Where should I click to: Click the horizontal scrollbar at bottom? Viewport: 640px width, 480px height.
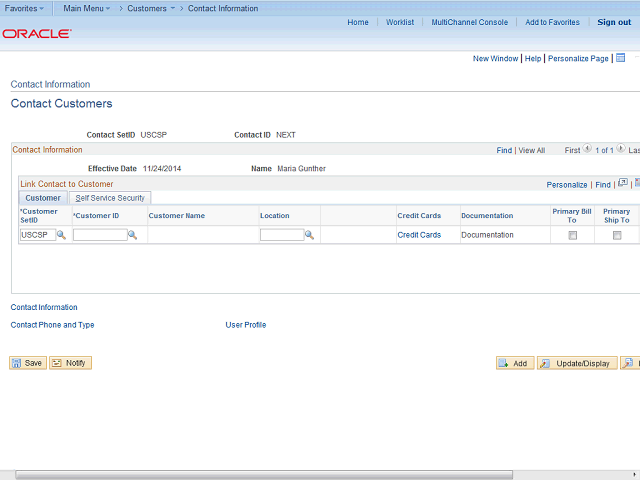pyautogui.click(x=264, y=475)
